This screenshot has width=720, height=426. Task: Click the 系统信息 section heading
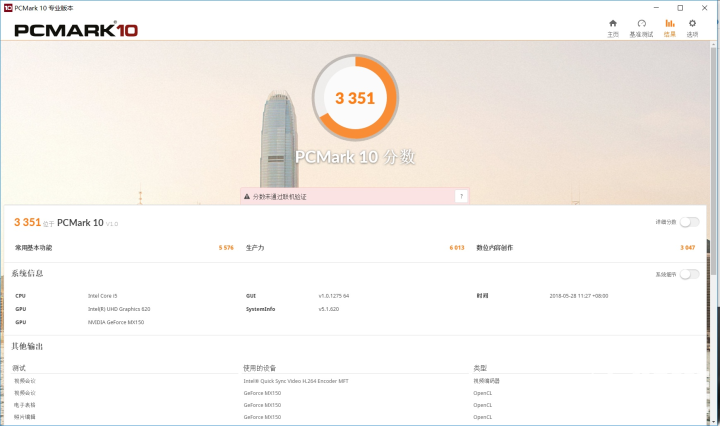[27, 274]
